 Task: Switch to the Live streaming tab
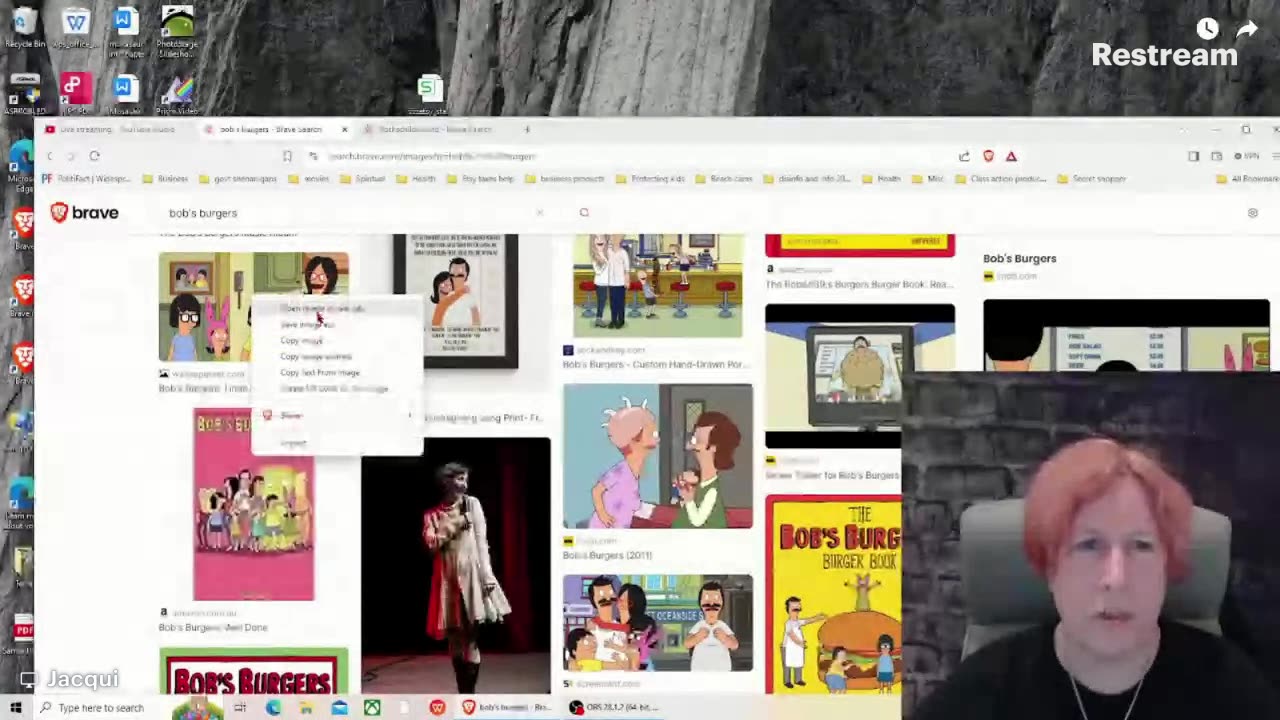[118, 129]
